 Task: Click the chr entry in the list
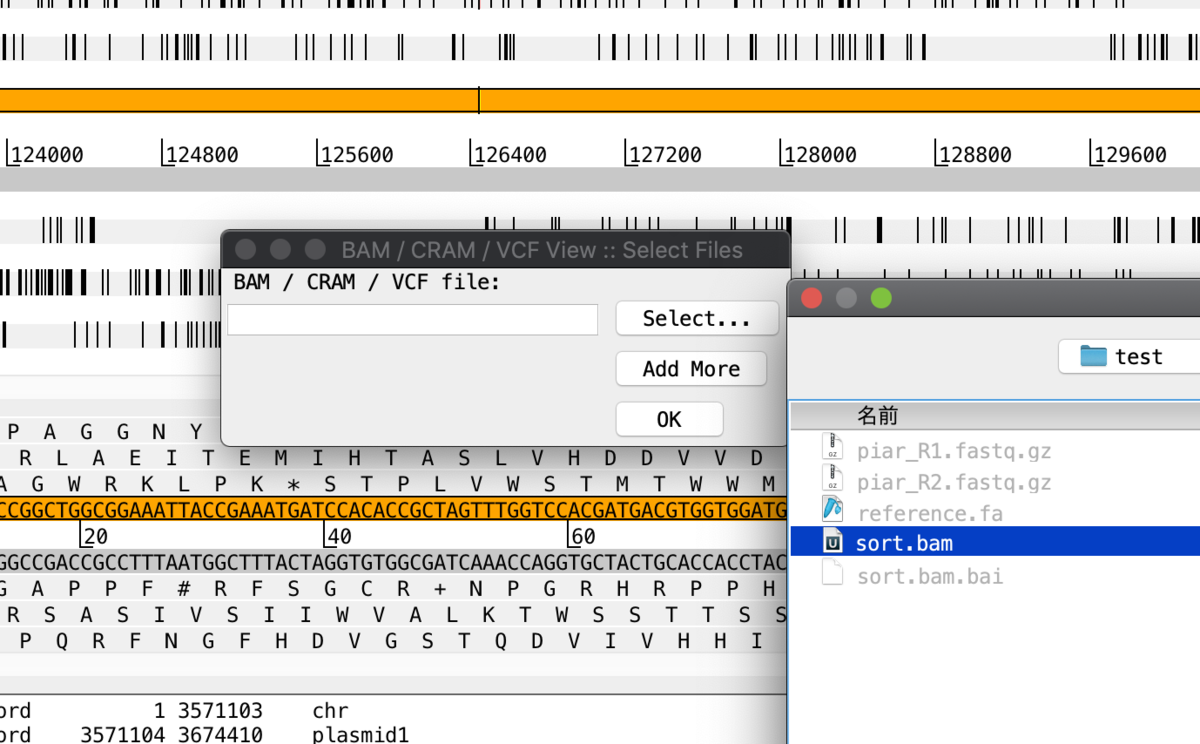pos(330,711)
